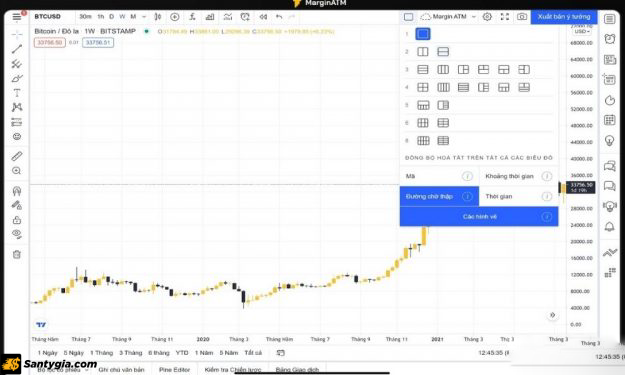Screen dimensions: 625x375
Task: Open the calendar icon in right sidebar
Action: coord(609,120)
